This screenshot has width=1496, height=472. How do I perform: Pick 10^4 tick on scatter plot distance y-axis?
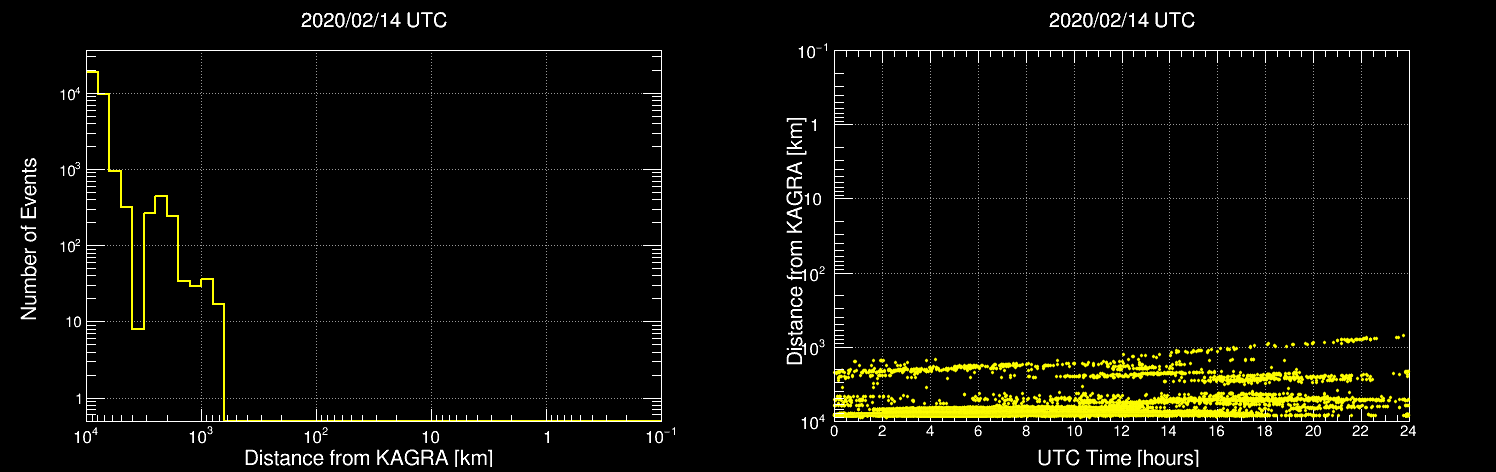[814, 421]
